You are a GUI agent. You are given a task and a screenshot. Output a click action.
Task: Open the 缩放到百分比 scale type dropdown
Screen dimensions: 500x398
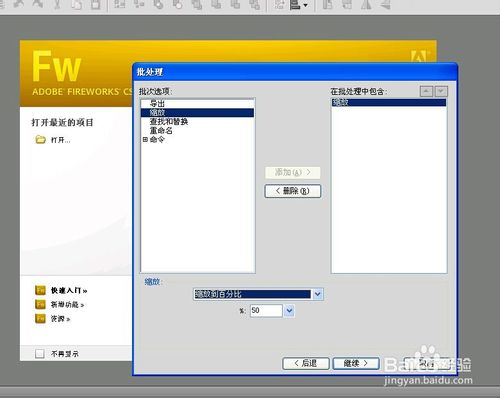point(318,294)
